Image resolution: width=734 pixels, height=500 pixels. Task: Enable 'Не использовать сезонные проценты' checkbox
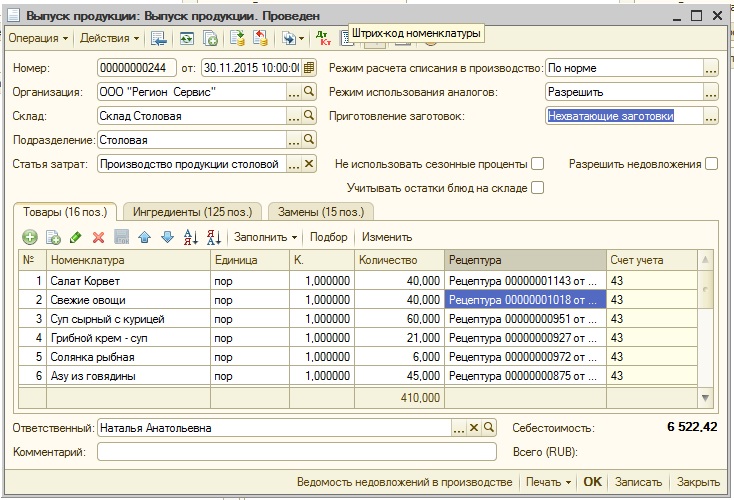538,164
